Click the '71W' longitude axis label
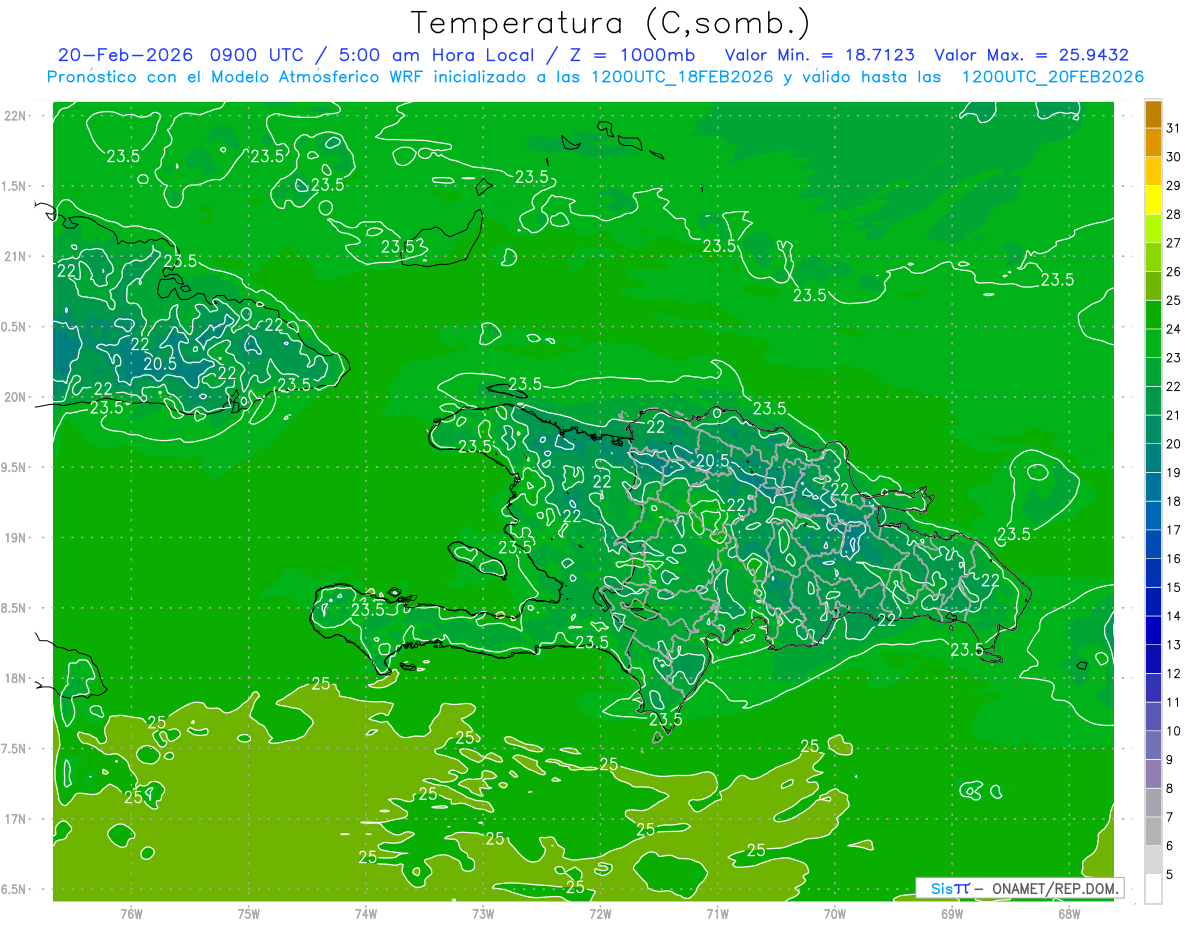Viewport: 1200px width, 927px height. point(717,913)
